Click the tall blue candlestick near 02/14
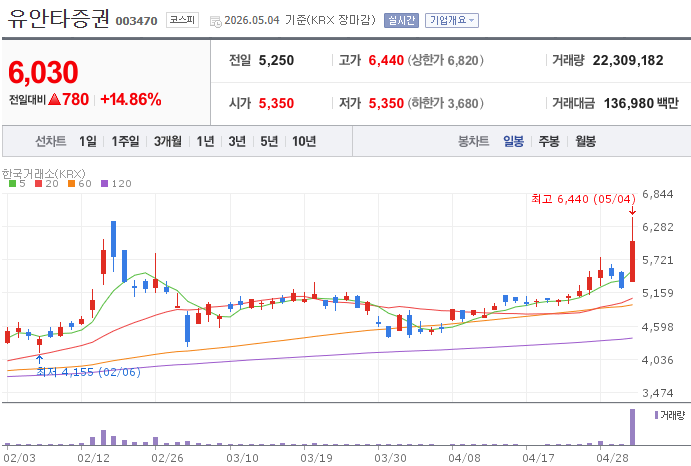 click(x=113, y=239)
